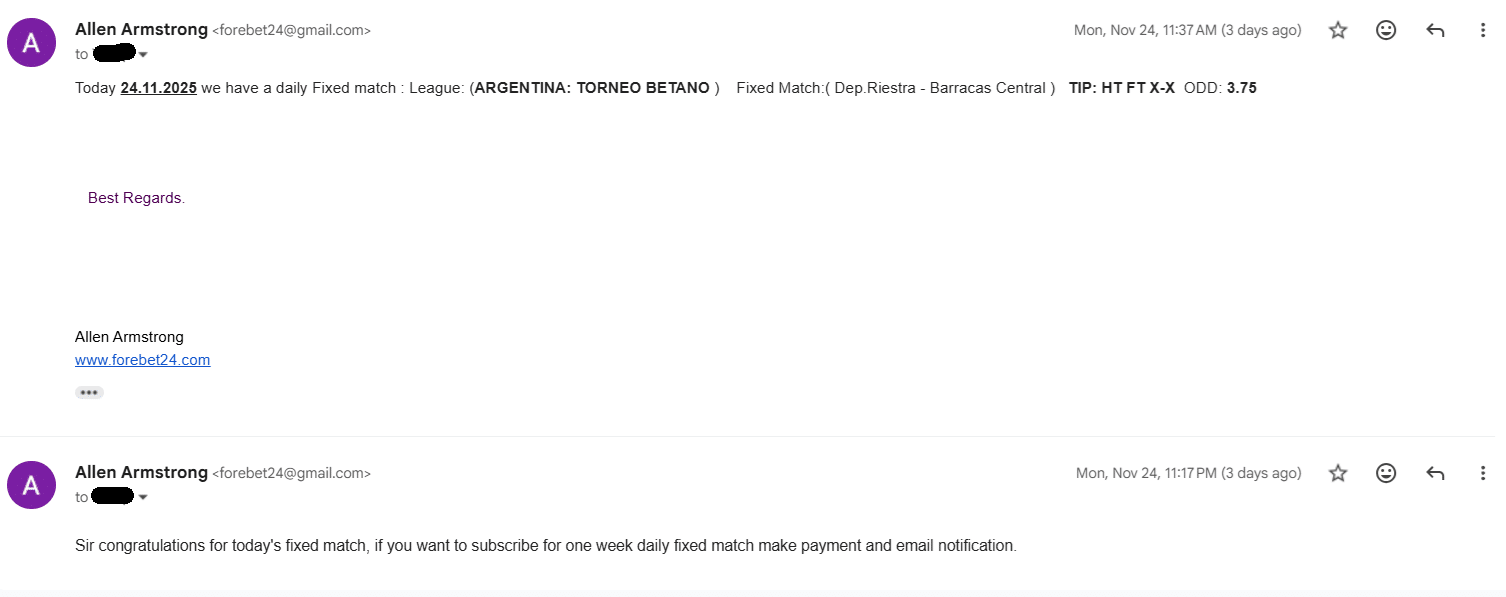This screenshot has width=1506, height=597.
Task: Open the www.forebet24.com link
Action: click(142, 360)
